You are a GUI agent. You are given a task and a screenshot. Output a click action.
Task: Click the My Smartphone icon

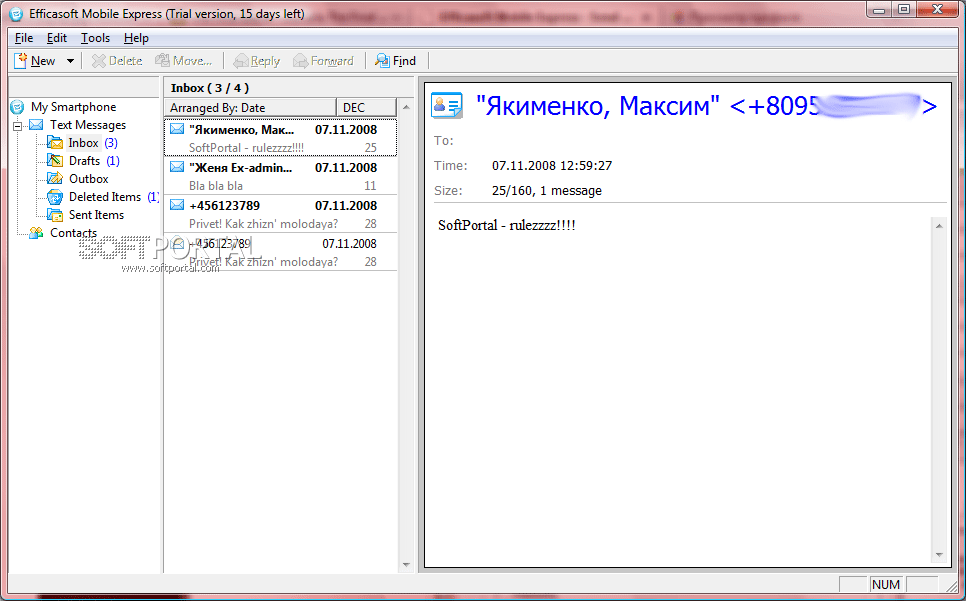[x=18, y=107]
